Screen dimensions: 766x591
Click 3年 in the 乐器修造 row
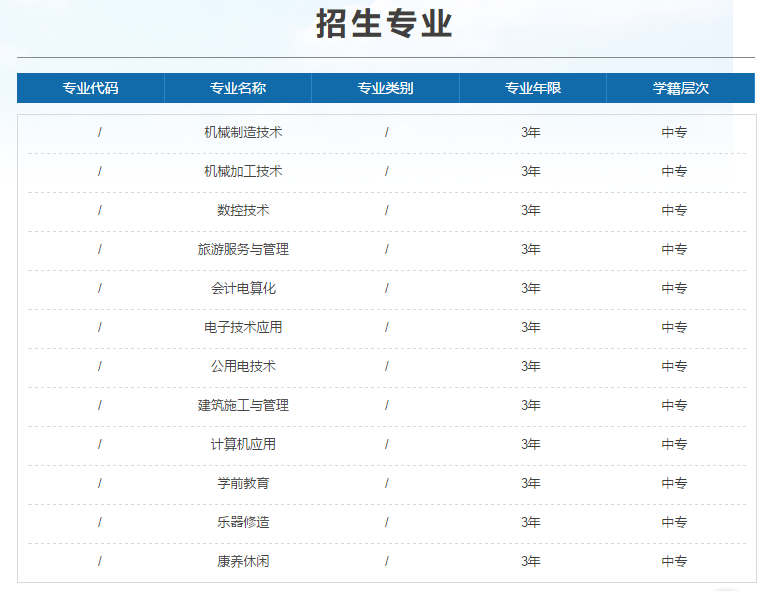[x=531, y=523]
